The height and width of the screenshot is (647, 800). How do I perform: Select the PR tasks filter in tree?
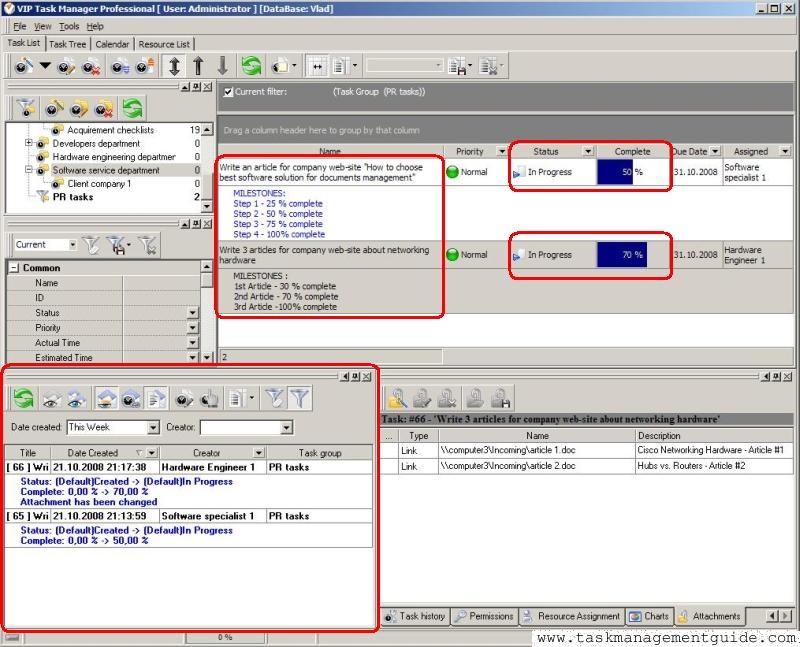tap(73, 197)
